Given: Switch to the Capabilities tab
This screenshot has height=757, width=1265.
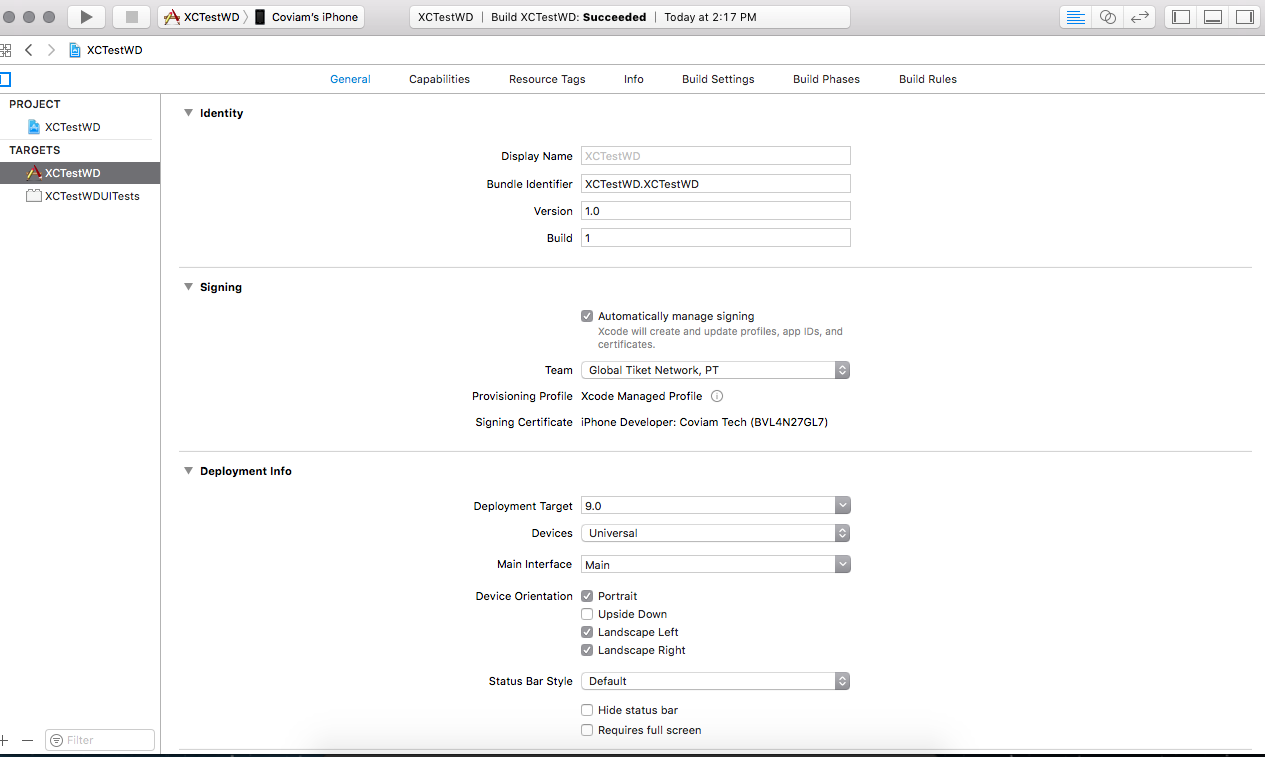Looking at the screenshot, I should [x=439, y=79].
